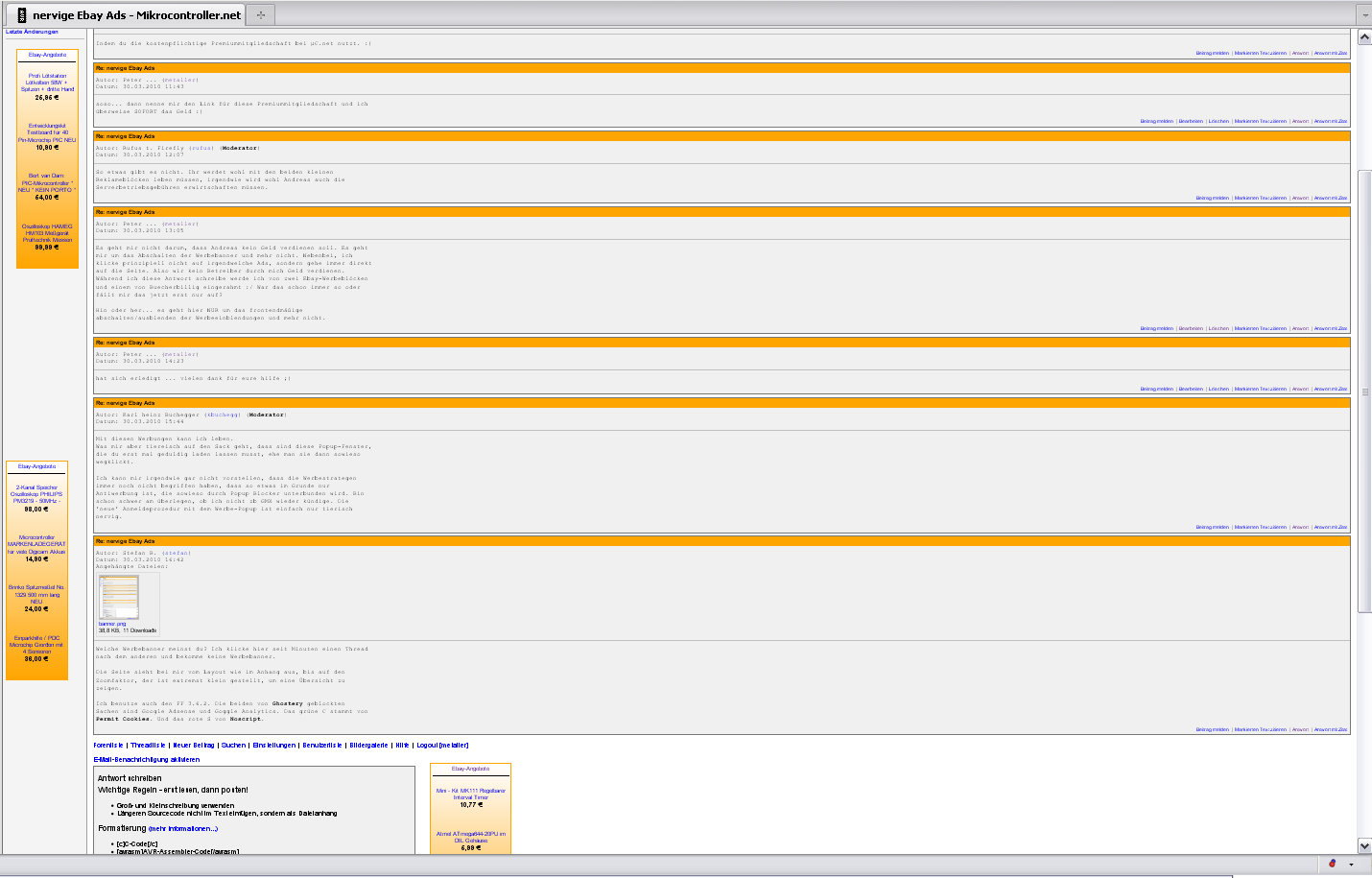Open the 'Forenliste' footer link
This screenshot has width=1372, height=878.
pos(108,746)
